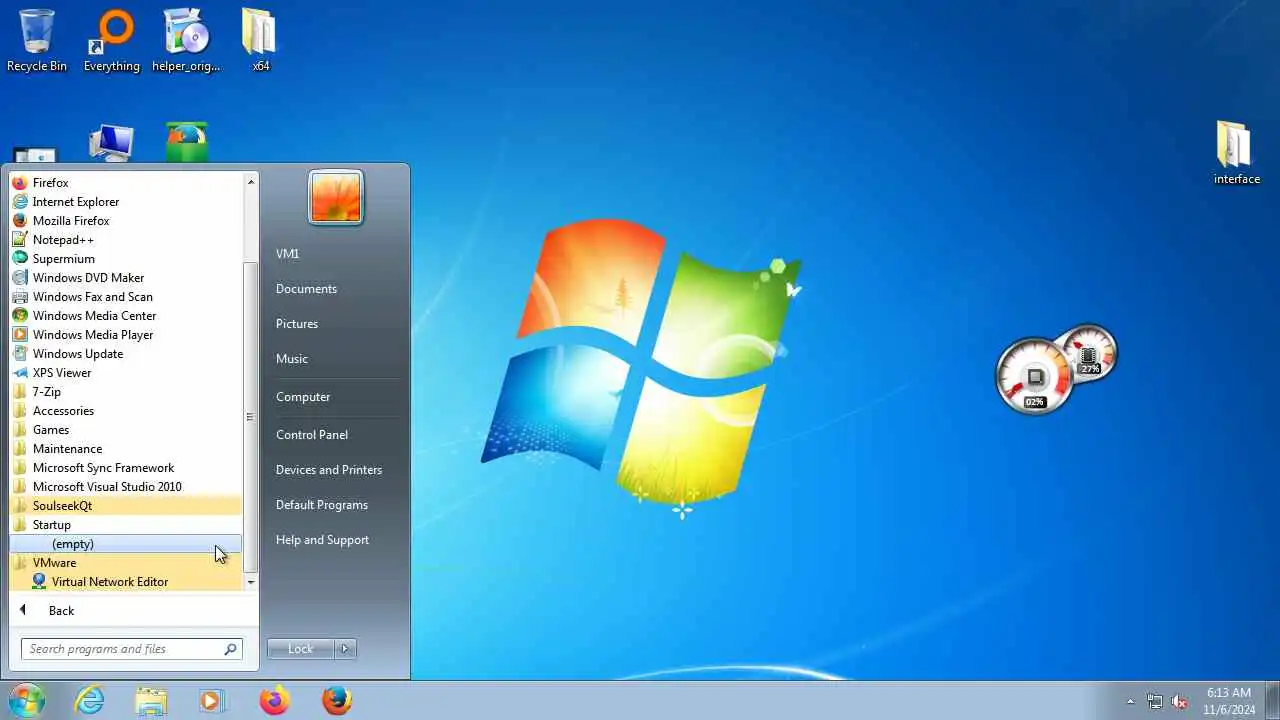Open Default Programs from Start menu

[x=322, y=505]
